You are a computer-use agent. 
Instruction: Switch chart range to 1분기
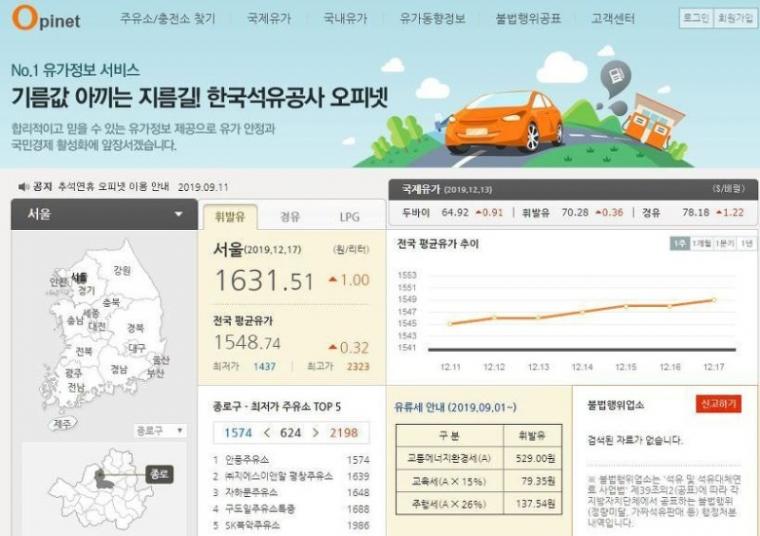725,243
